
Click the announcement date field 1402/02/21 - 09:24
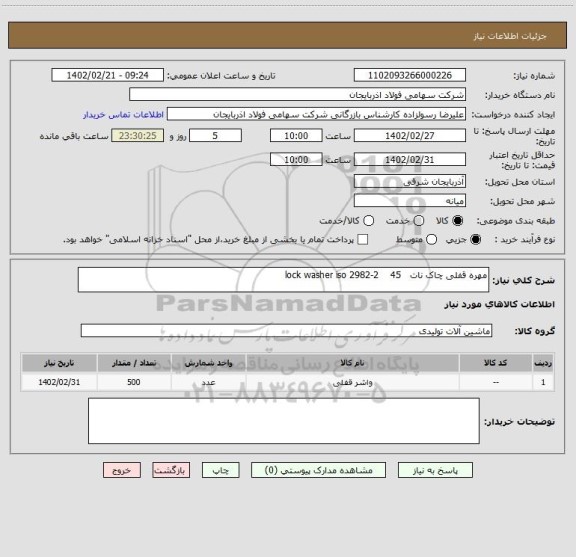click(108, 75)
